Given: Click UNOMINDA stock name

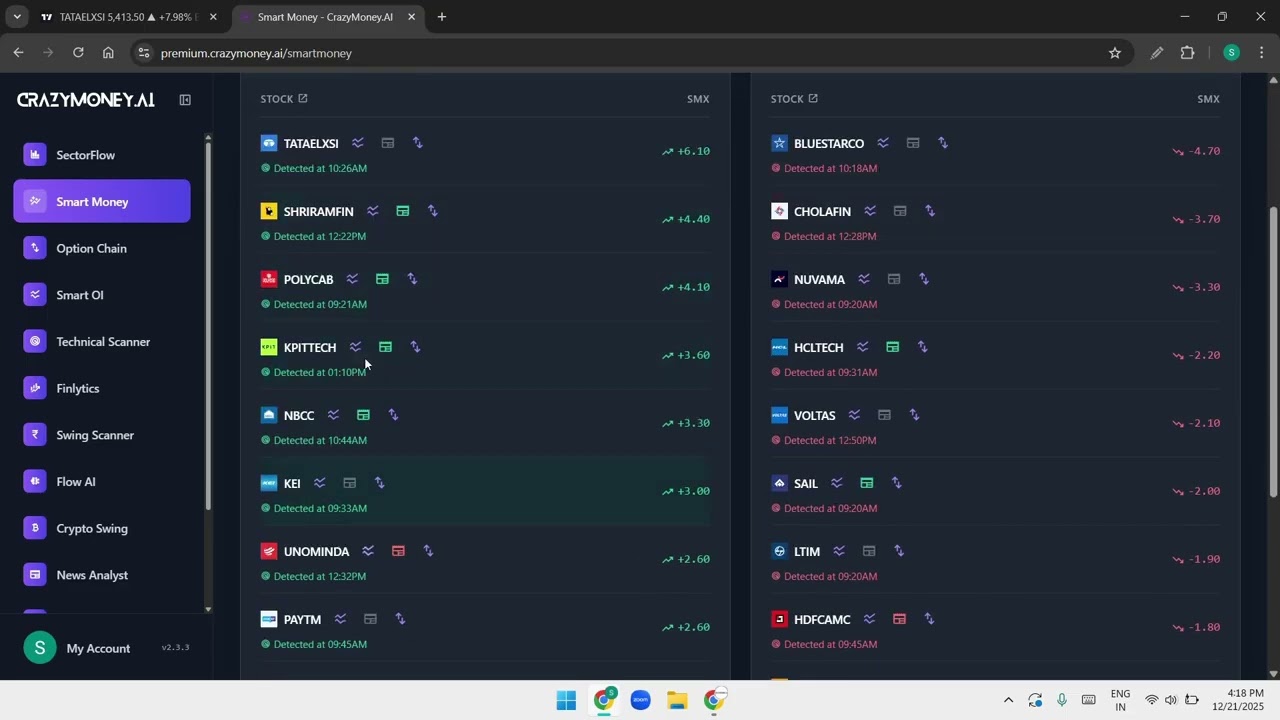Looking at the screenshot, I should coord(316,552).
